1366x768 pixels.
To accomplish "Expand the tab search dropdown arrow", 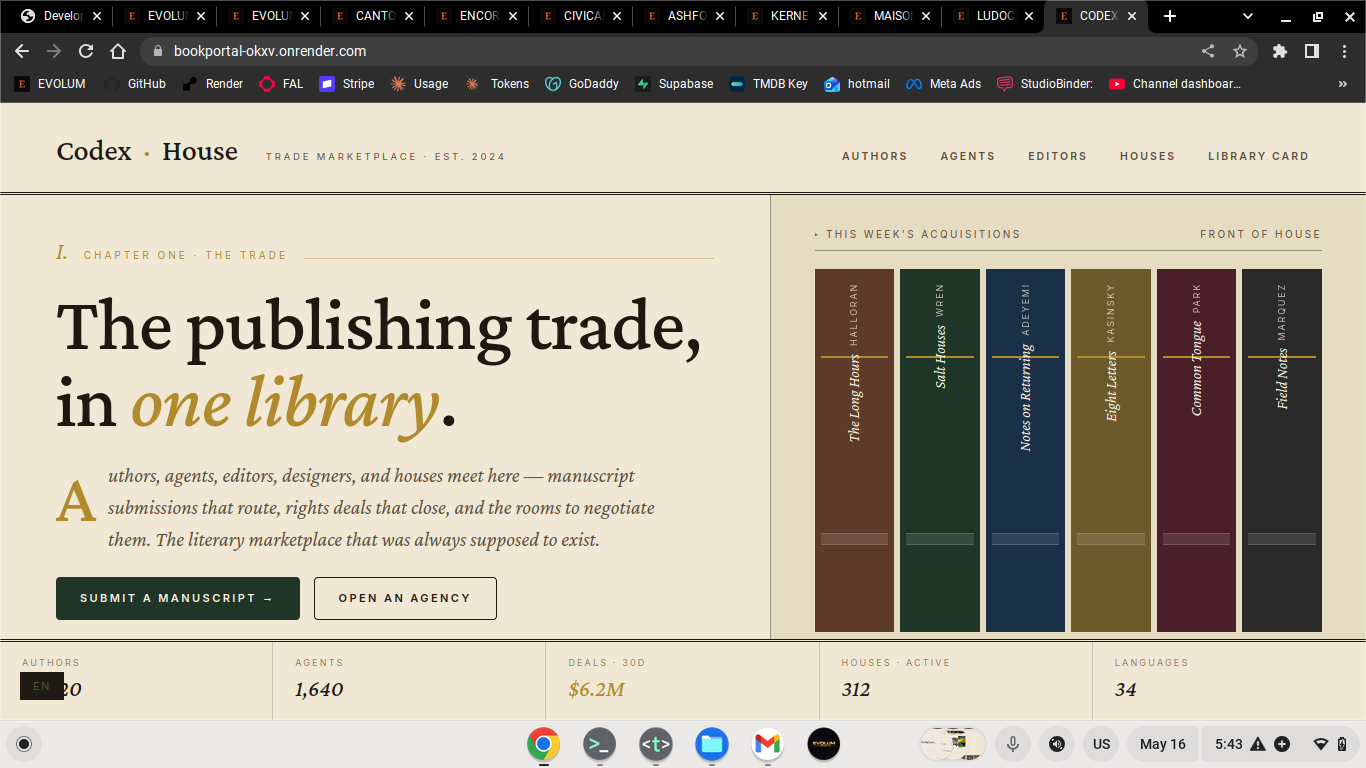I will (1248, 16).
